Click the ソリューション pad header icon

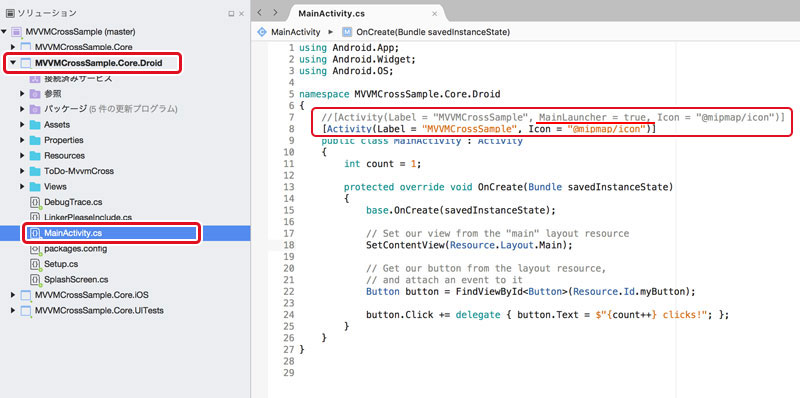pyautogui.click(x=10, y=13)
